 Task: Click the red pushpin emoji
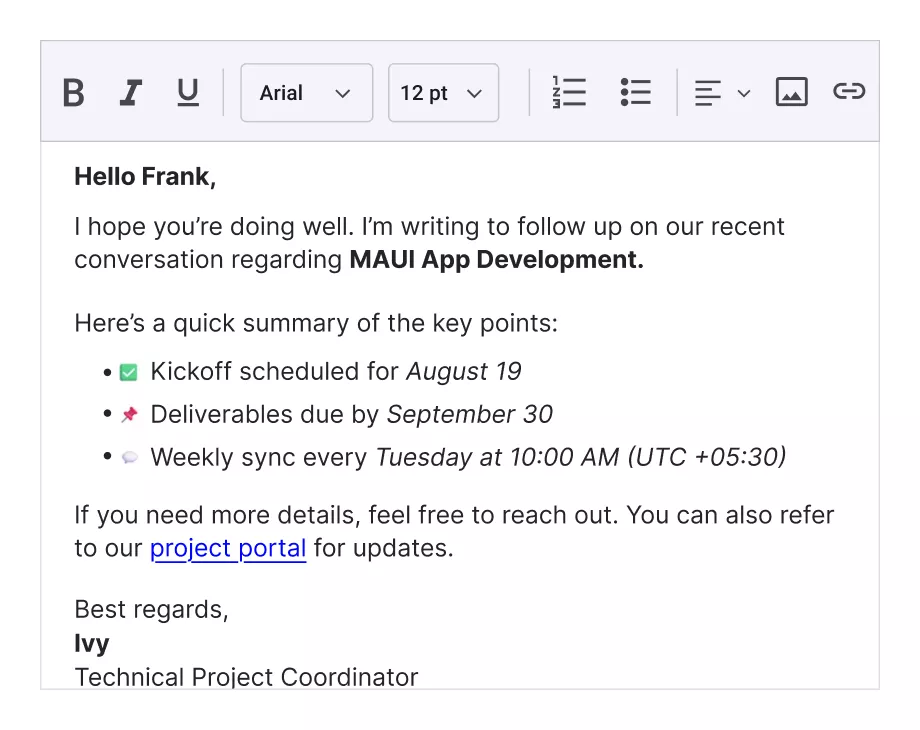click(x=129, y=414)
